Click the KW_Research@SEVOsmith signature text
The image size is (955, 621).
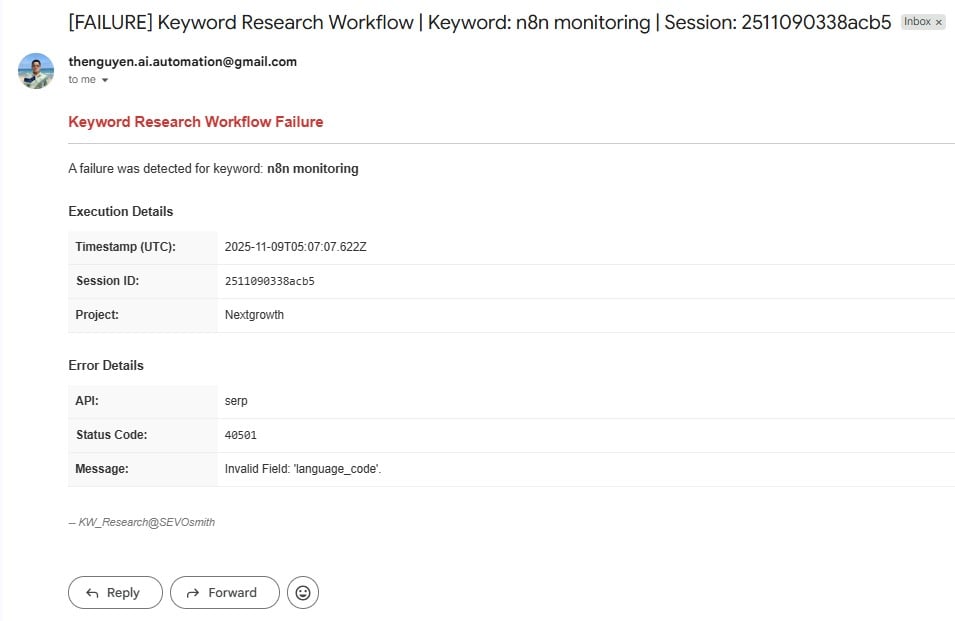[x=146, y=522]
